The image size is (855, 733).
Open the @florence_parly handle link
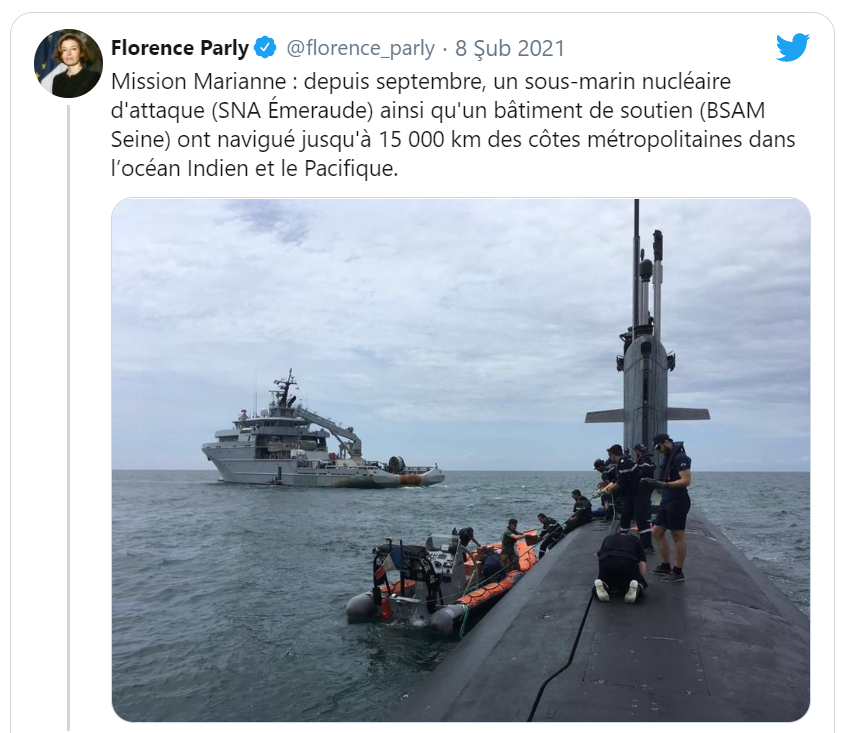[x=360, y=48]
